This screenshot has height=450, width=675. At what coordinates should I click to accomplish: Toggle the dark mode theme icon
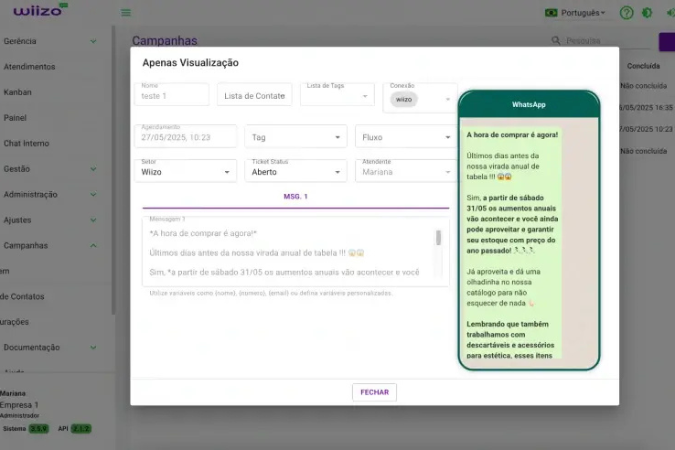647,13
